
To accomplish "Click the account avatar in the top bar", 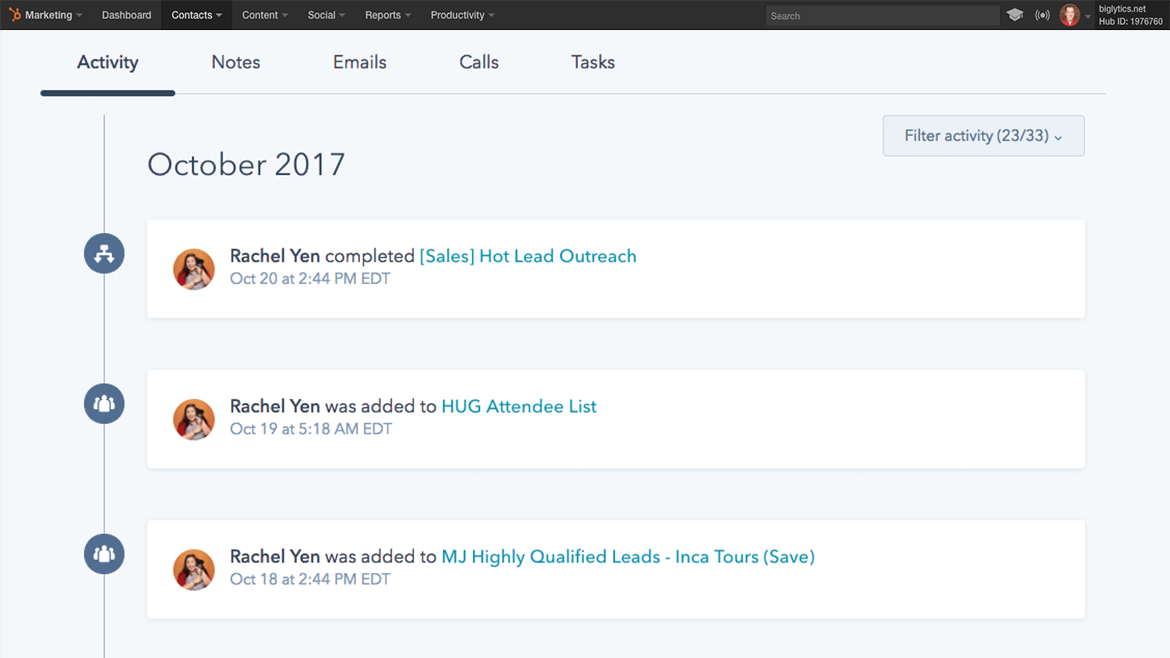I will [x=1069, y=15].
